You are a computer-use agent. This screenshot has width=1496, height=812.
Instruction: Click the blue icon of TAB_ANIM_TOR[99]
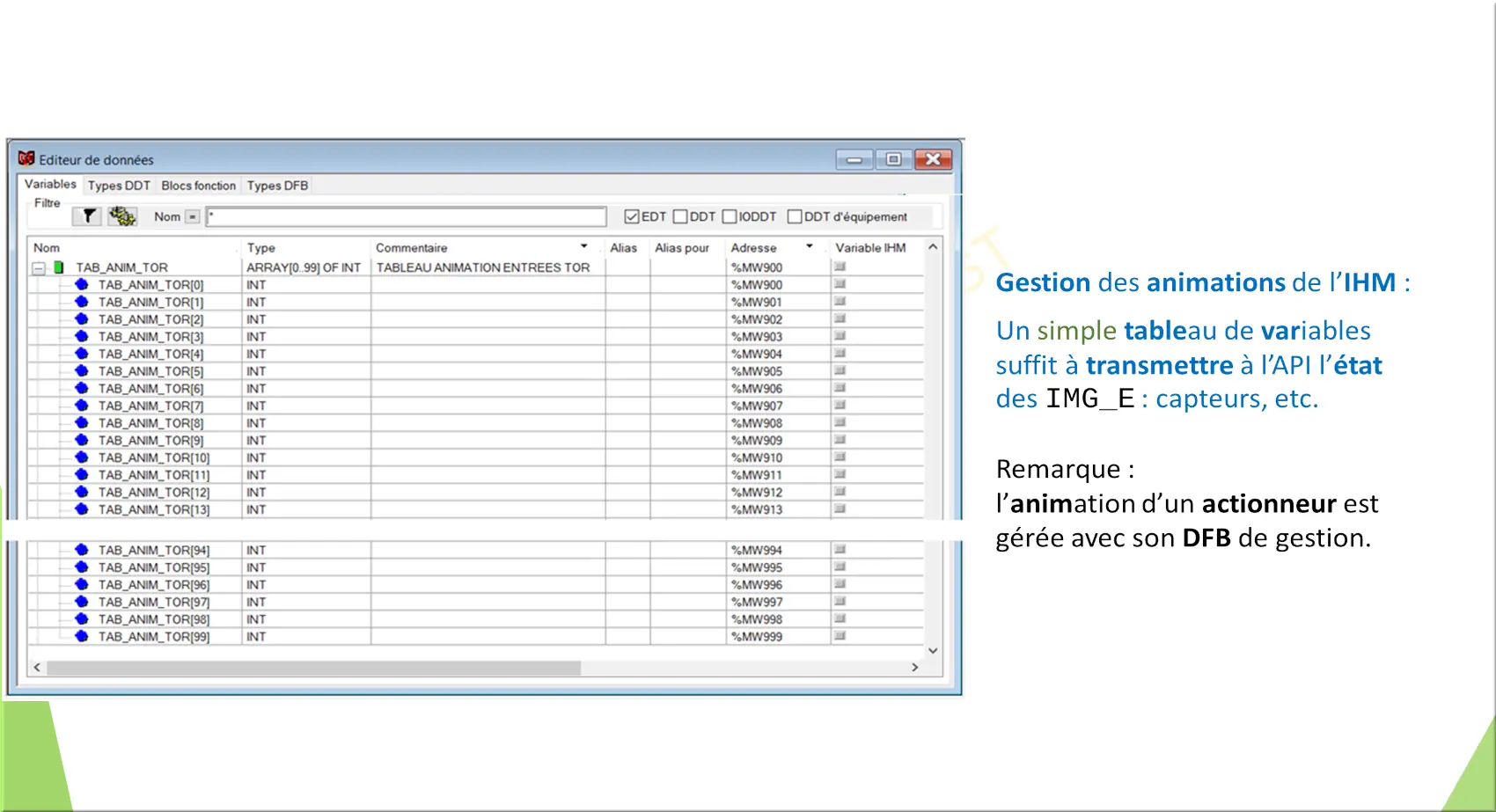82,636
